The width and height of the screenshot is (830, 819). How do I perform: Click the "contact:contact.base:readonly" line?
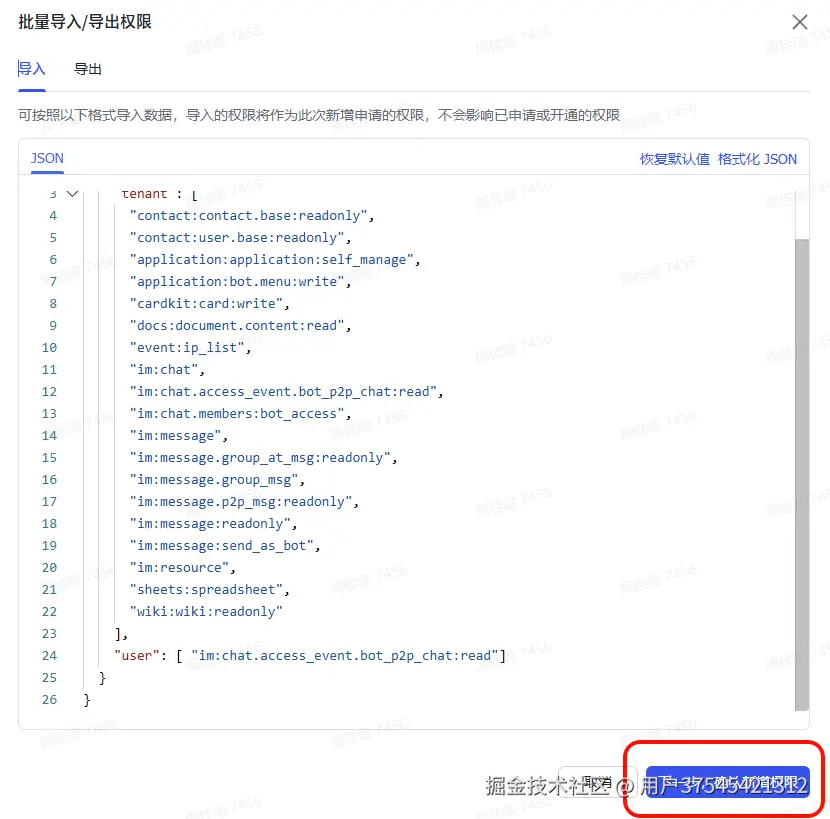[x=252, y=215]
